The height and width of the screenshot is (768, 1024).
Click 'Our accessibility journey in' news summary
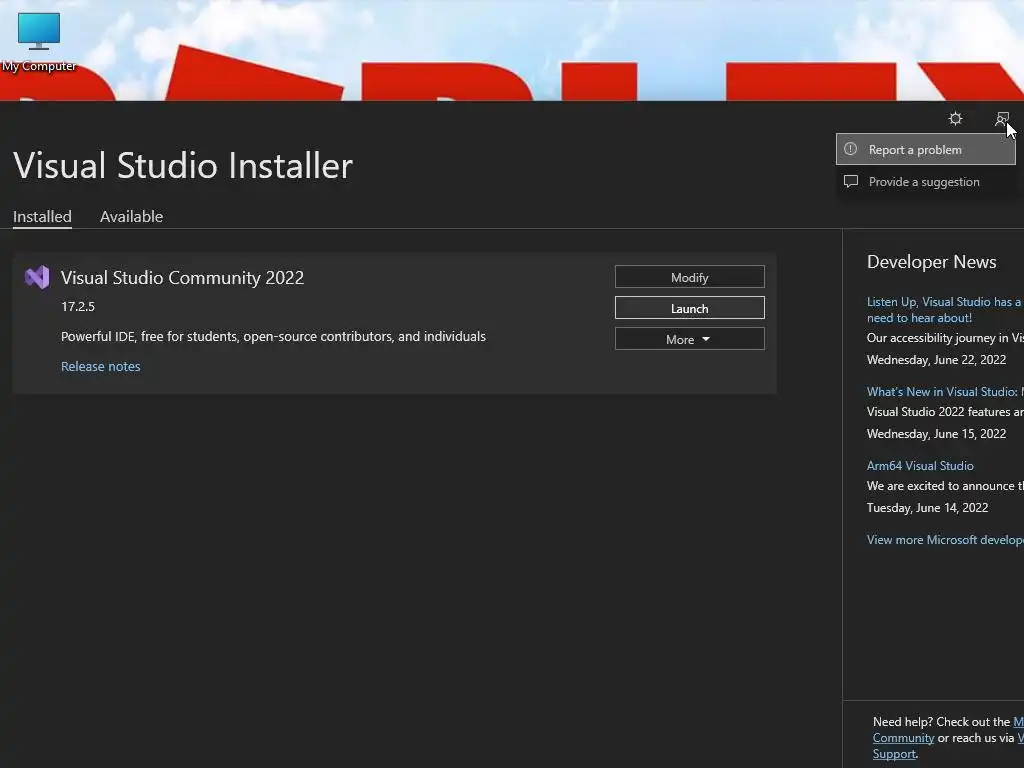[x=945, y=338]
